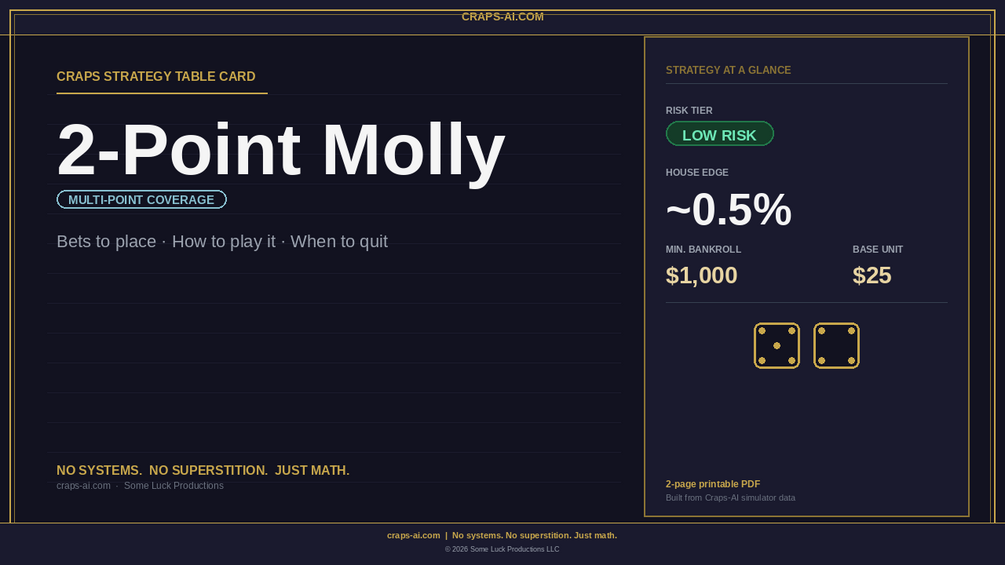Click the NO SYSTEMS. NO SUPERSTITION. JUST MATH. slogan
Viewport: 1005px width, 565px height.
point(203,470)
